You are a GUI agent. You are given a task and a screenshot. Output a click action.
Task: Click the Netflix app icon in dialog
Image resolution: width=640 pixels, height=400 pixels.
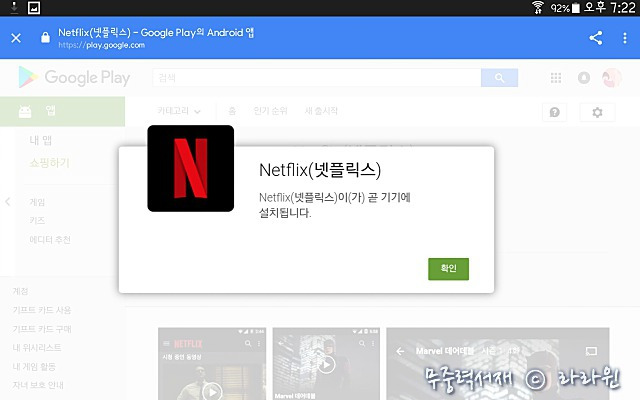pos(191,168)
